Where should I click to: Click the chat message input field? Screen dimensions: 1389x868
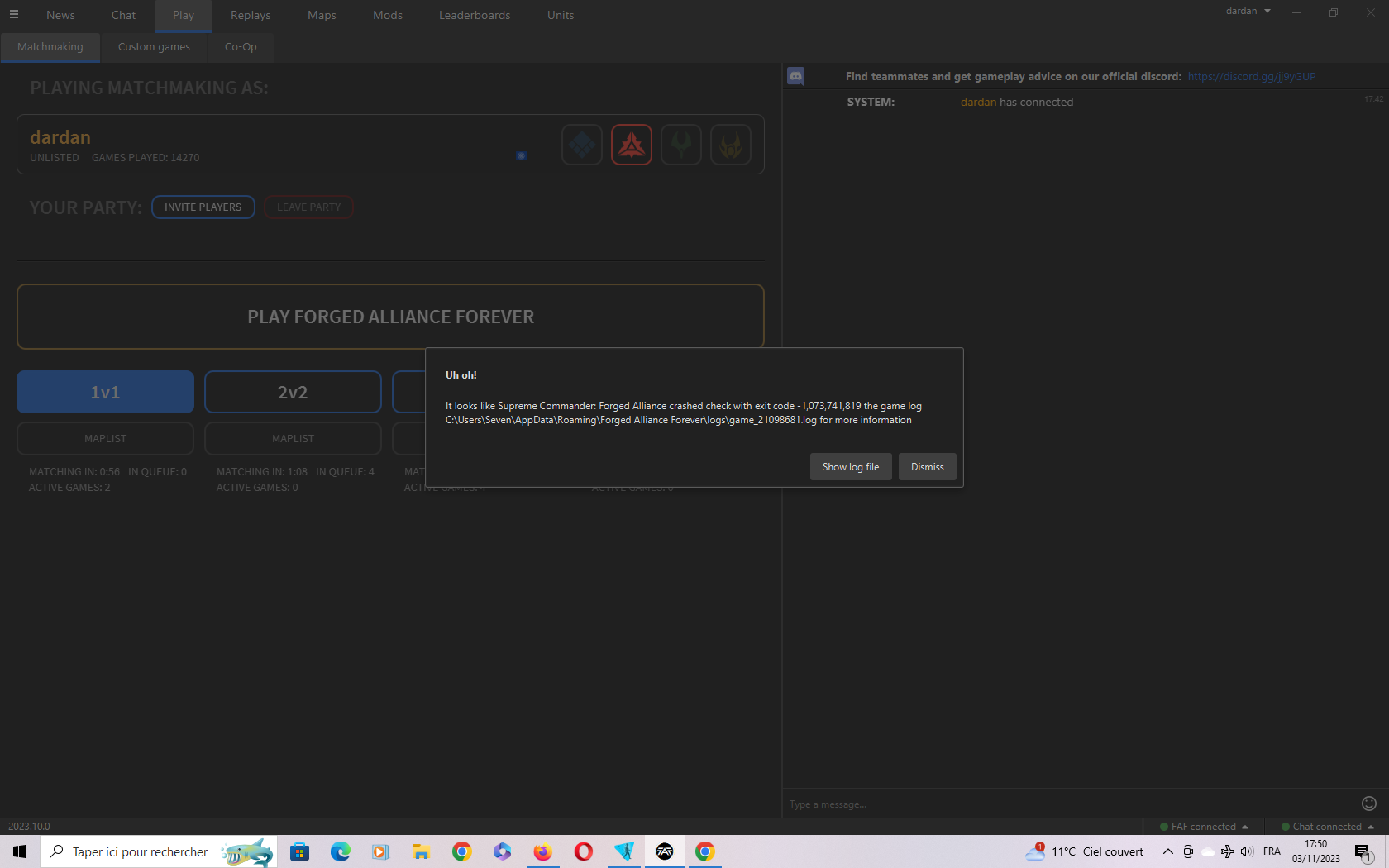pyautogui.click(x=1071, y=804)
